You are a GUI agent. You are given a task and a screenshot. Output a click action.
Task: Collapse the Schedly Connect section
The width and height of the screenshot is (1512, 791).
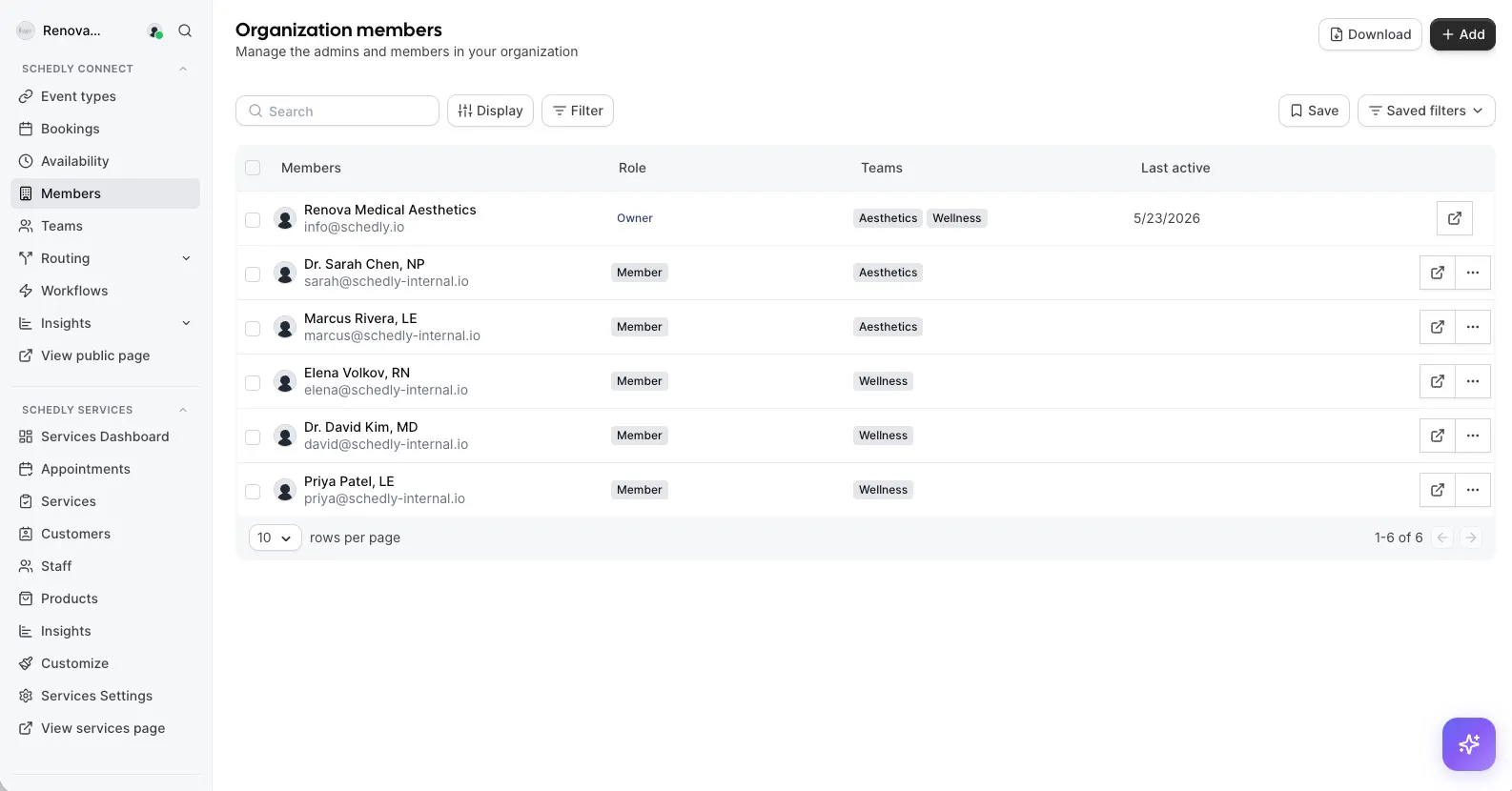183,69
